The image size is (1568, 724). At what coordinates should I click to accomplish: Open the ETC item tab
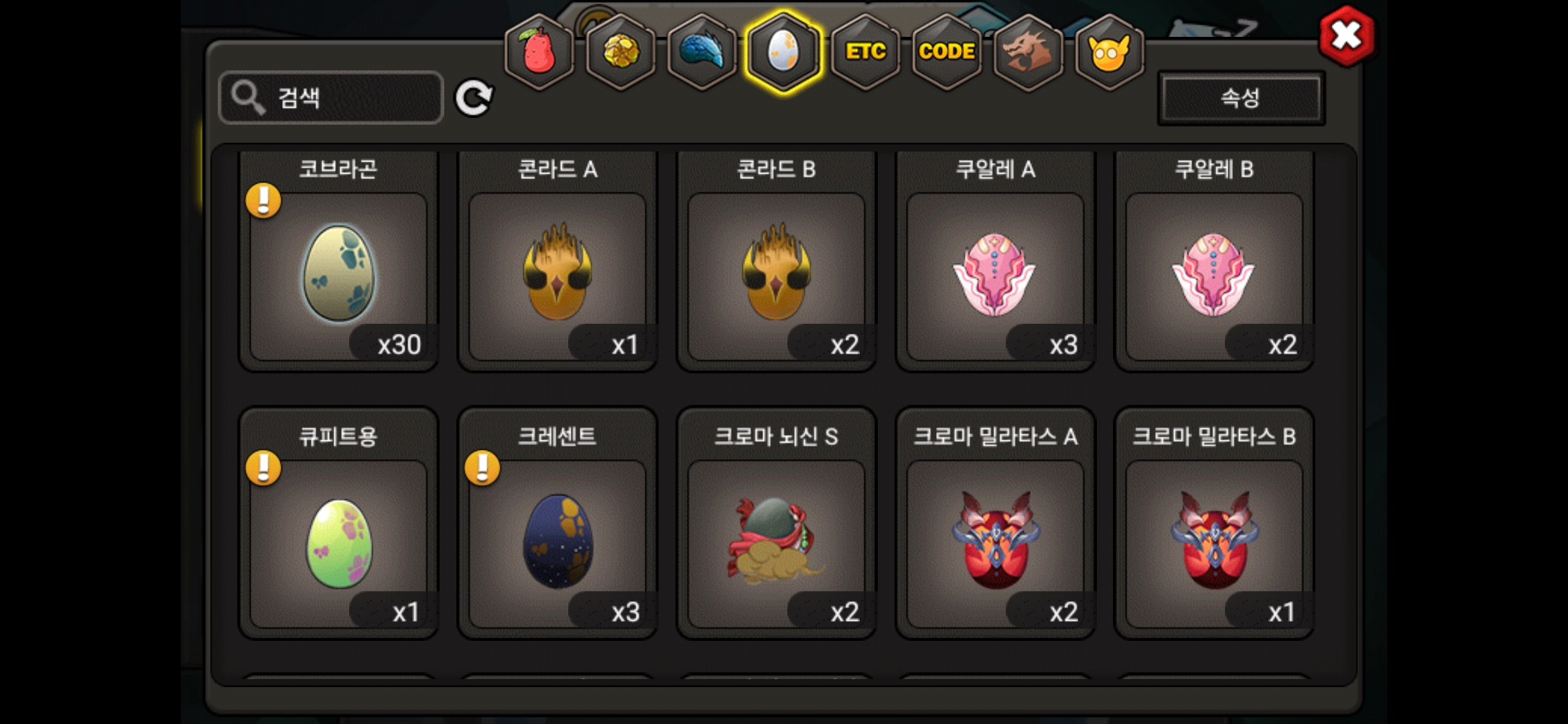[x=865, y=52]
